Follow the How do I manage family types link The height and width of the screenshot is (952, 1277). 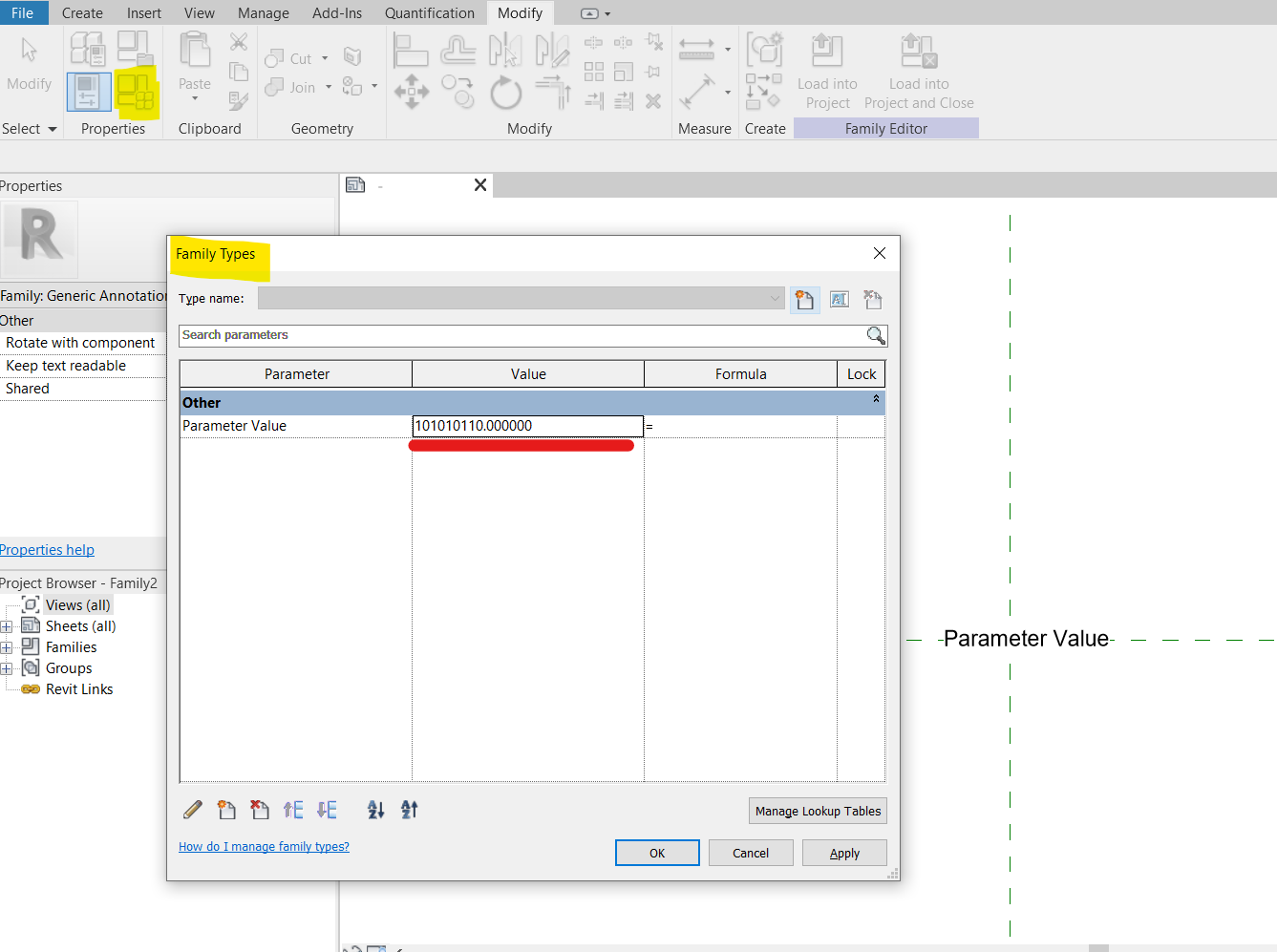coord(264,846)
